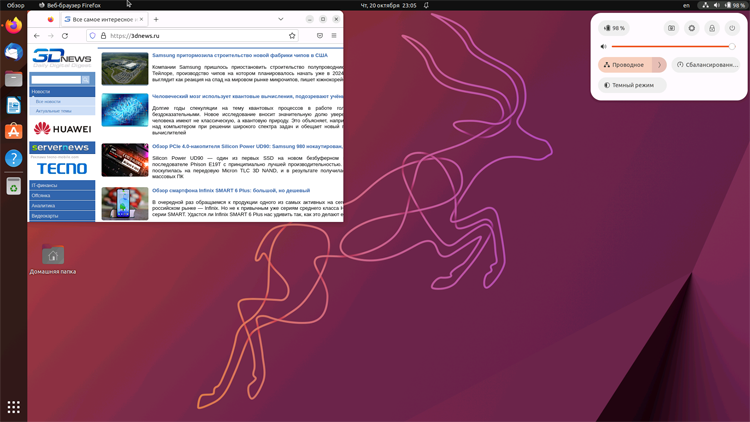Viewport: 750px width, 422px height.
Task: Select the Аналитика menu item
Action: click(x=44, y=205)
